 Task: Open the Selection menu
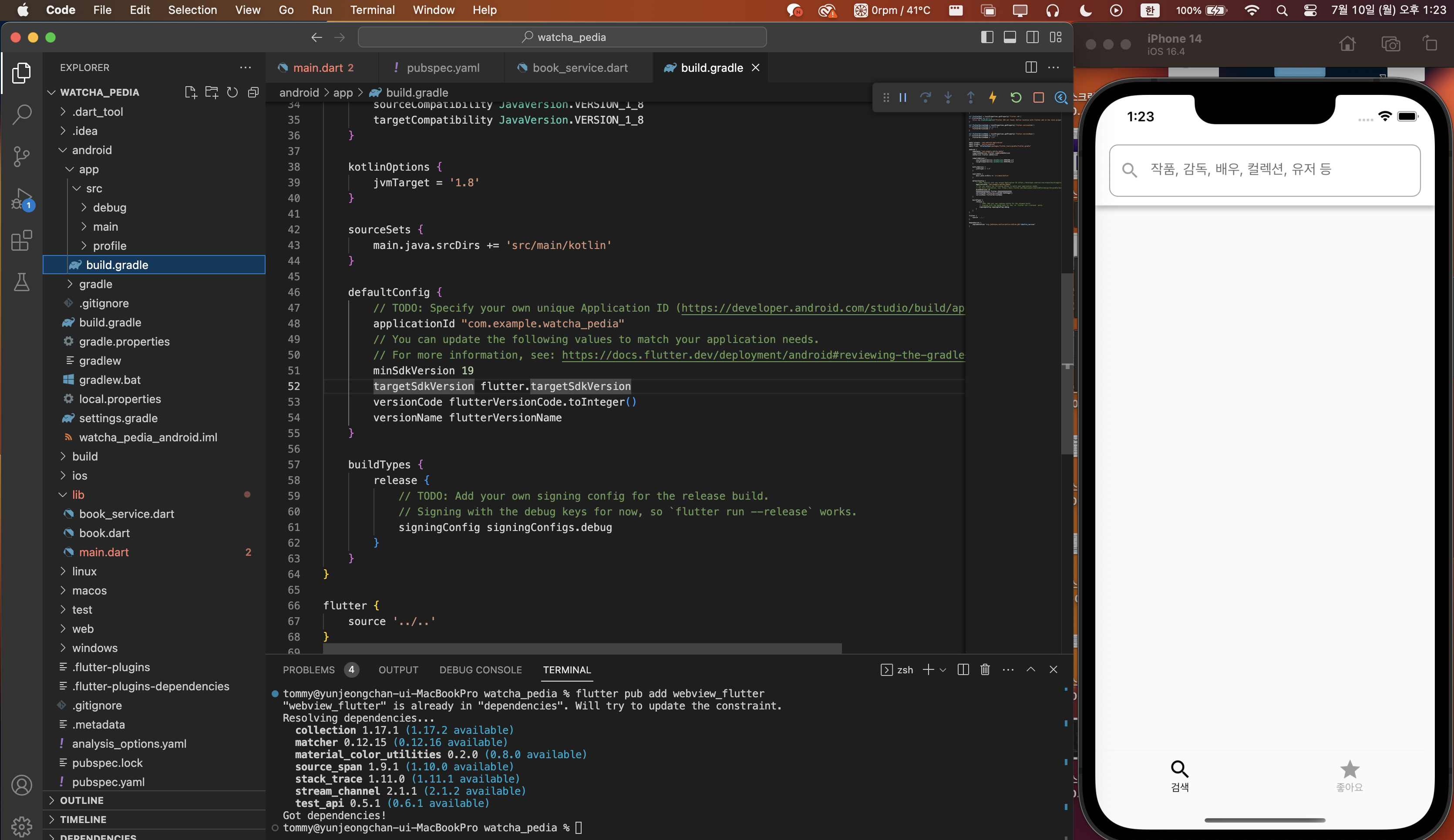pyautogui.click(x=192, y=10)
